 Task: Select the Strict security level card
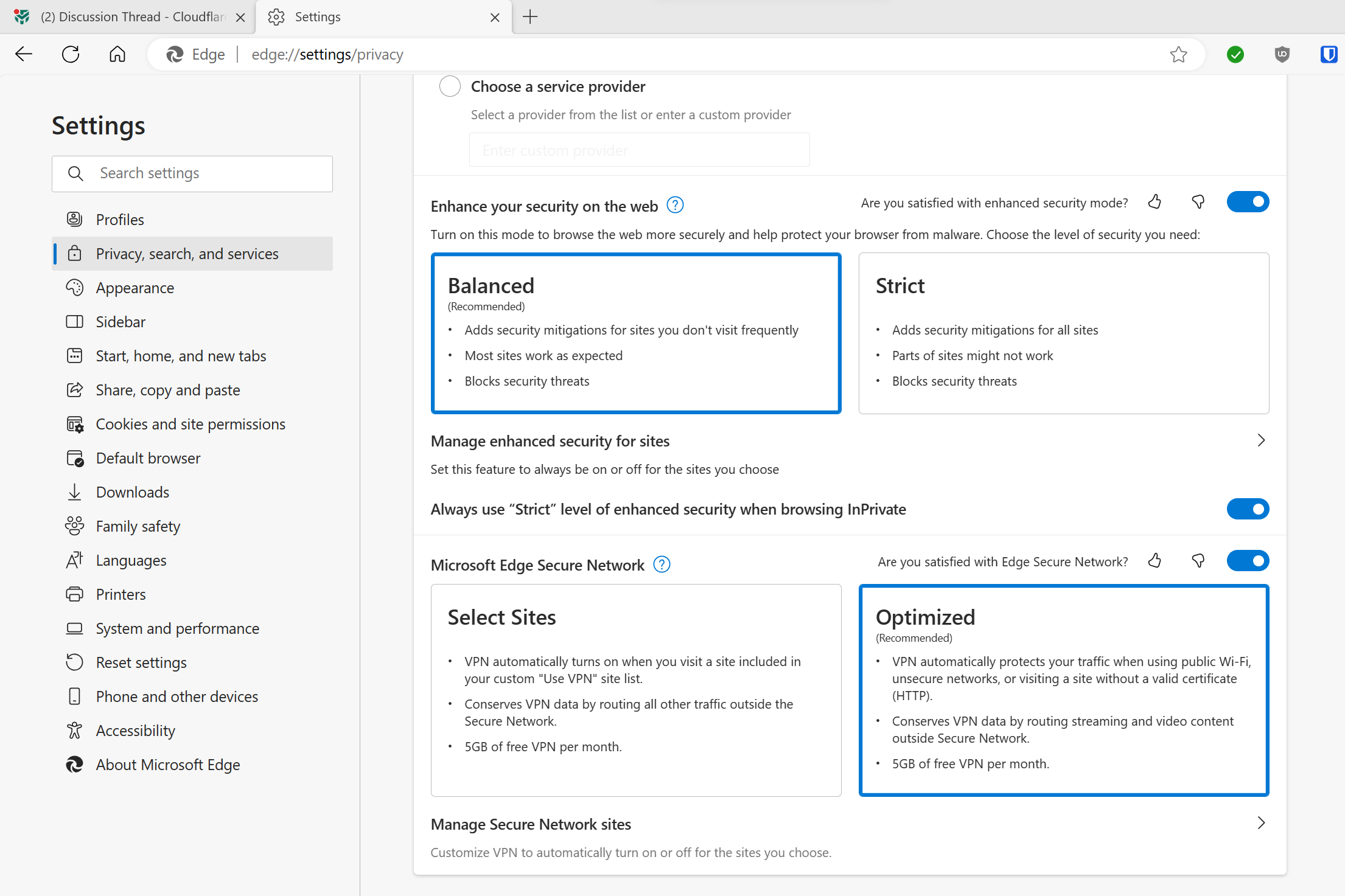(x=1063, y=333)
